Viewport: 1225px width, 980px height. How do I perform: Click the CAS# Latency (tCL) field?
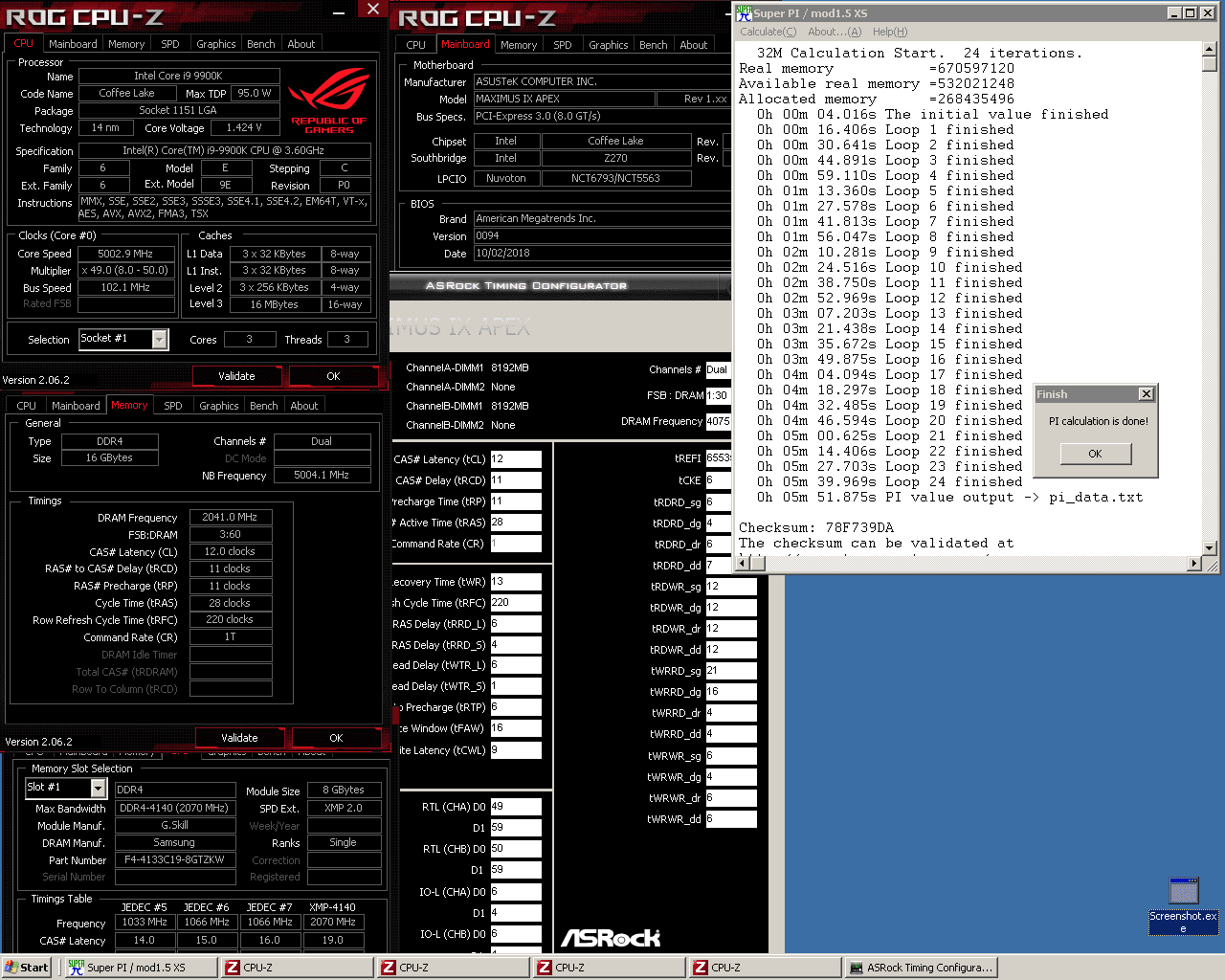[516, 459]
